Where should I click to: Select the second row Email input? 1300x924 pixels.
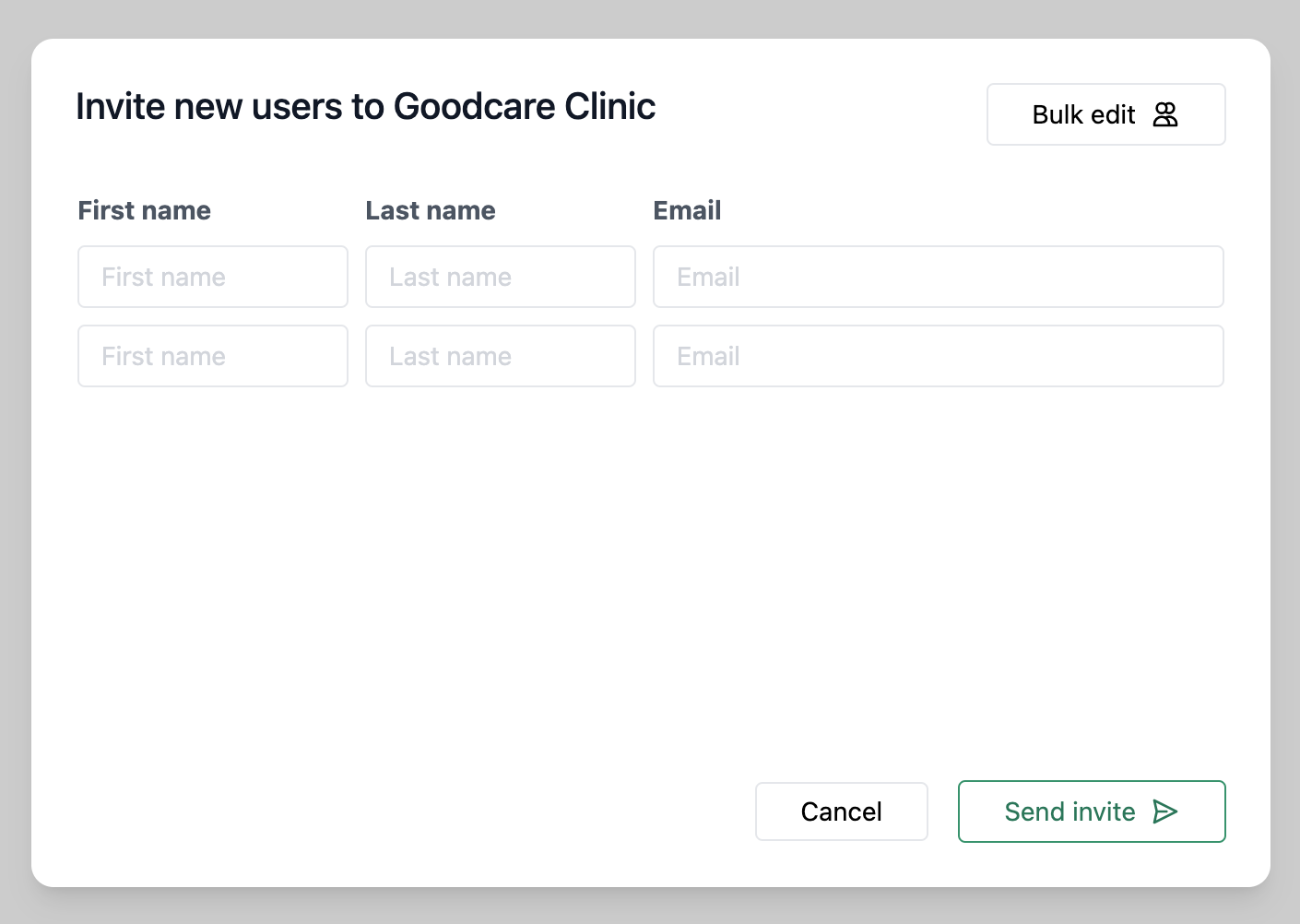coord(938,356)
